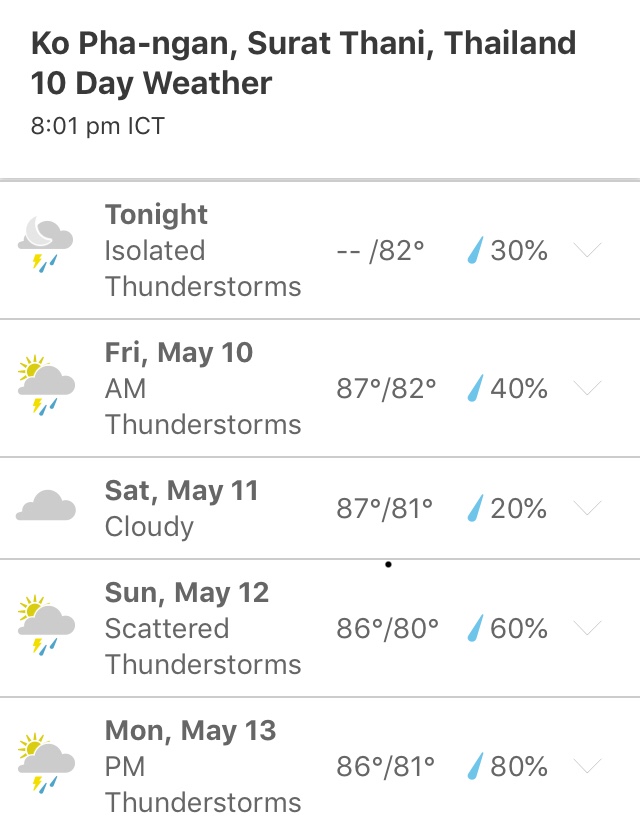Click the Tonight thunderstorm moon icon

pyautogui.click(x=45, y=246)
